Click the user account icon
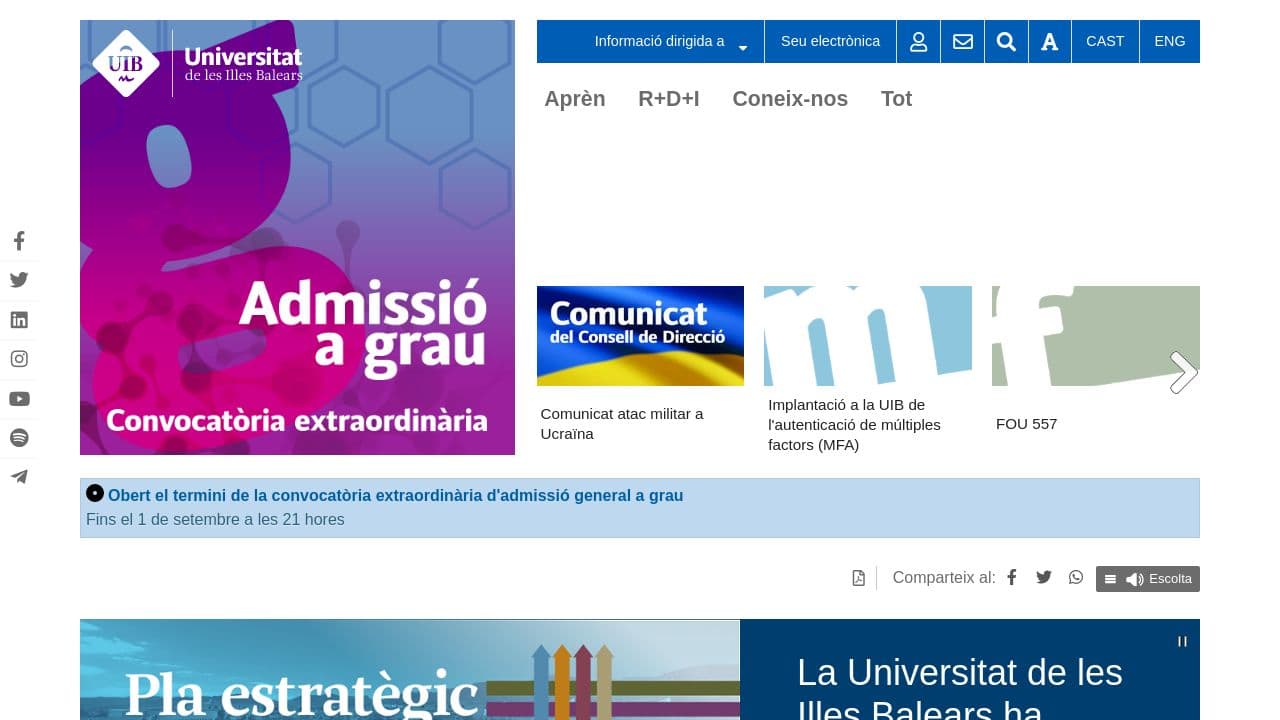 [918, 41]
